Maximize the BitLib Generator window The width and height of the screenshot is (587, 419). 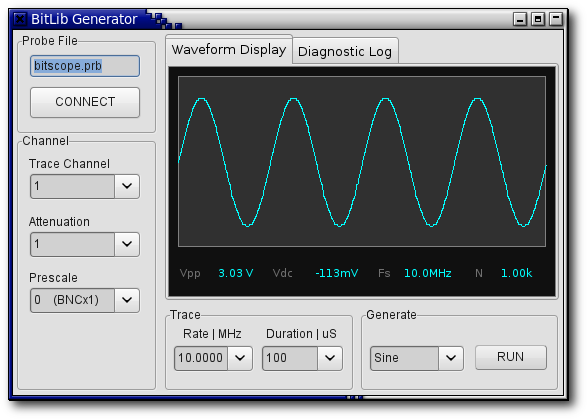[538, 19]
